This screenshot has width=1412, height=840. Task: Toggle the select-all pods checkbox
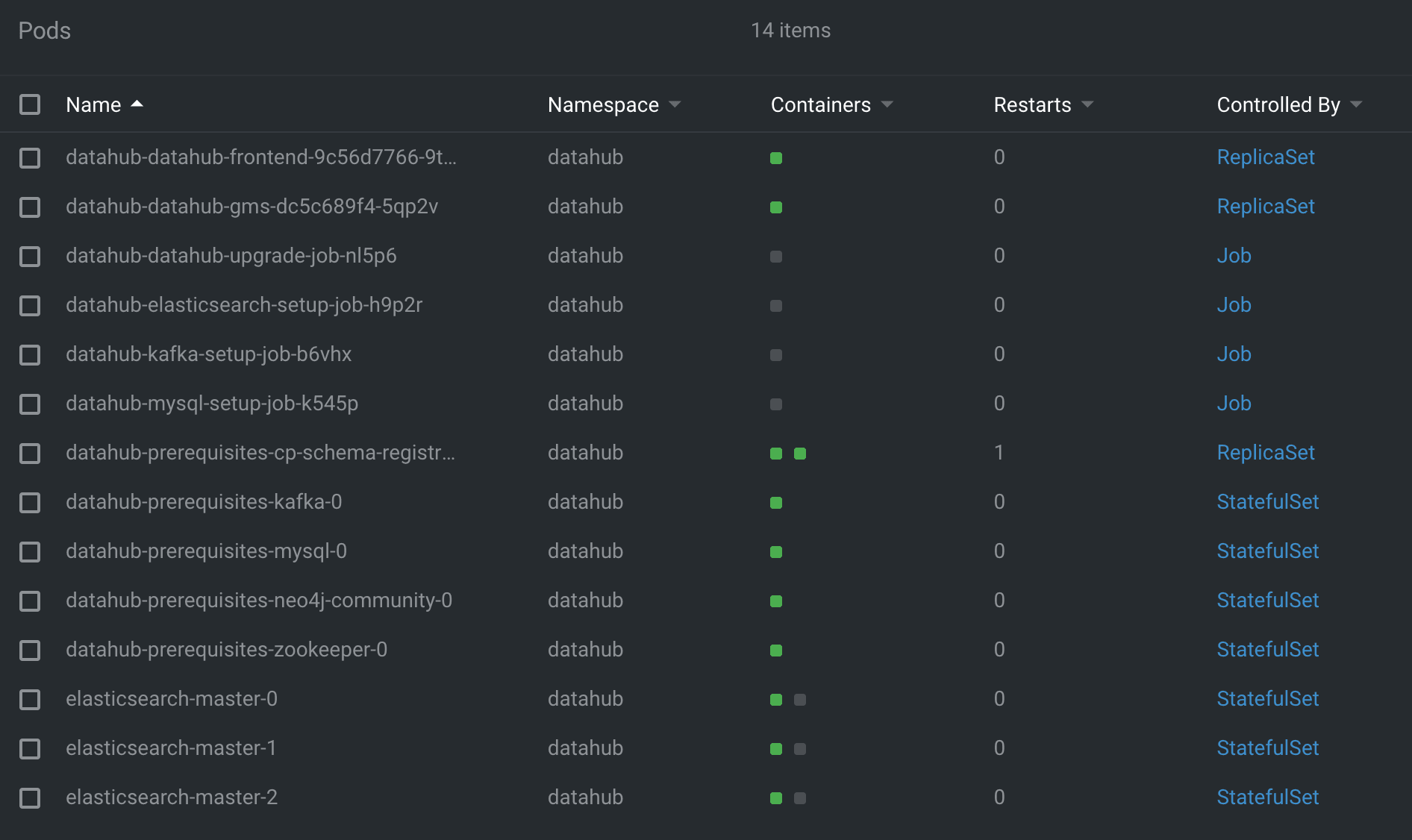(x=30, y=104)
